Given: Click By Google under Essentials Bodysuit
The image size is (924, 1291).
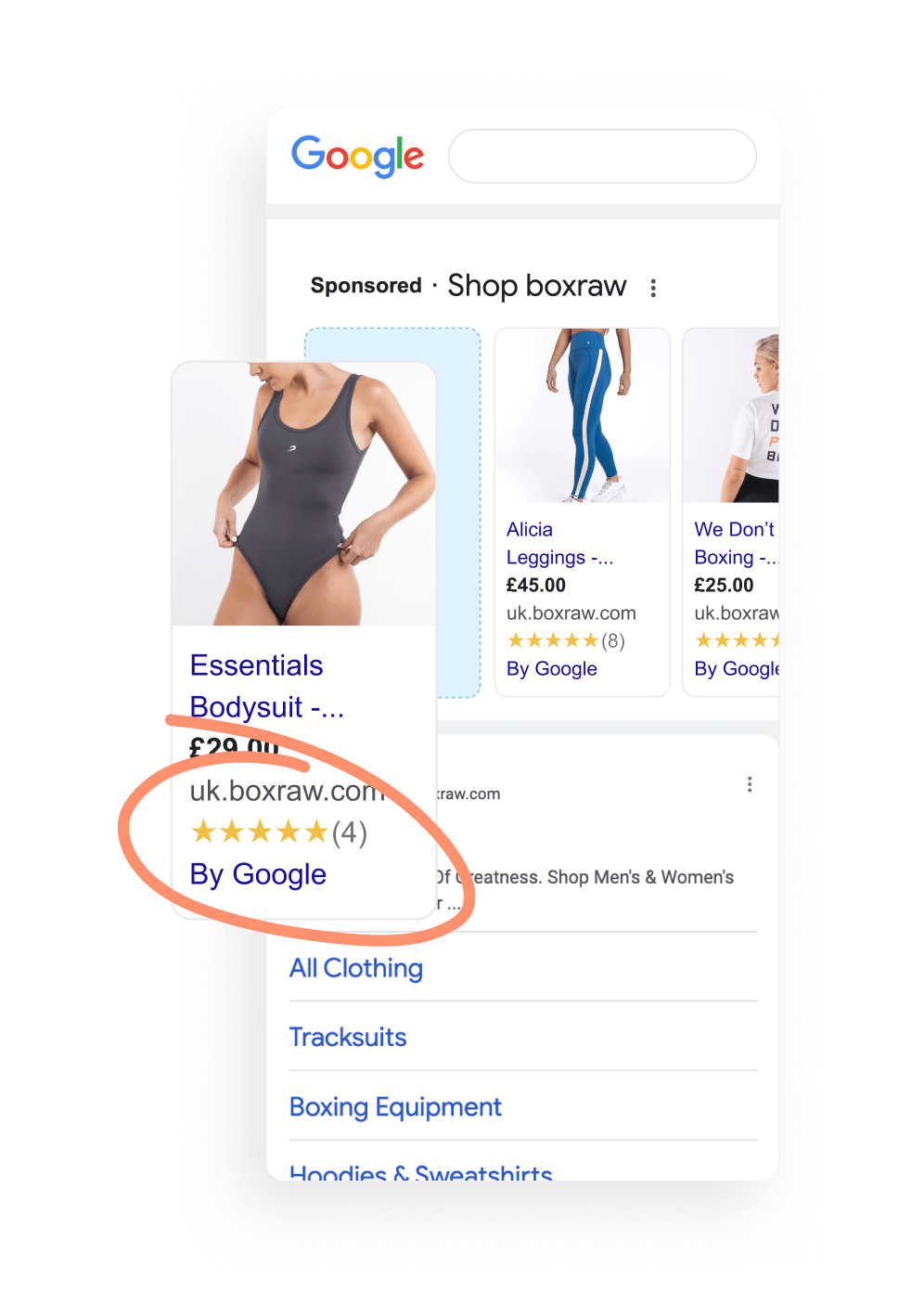Looking at the screenshot, I should pos(258,874).
